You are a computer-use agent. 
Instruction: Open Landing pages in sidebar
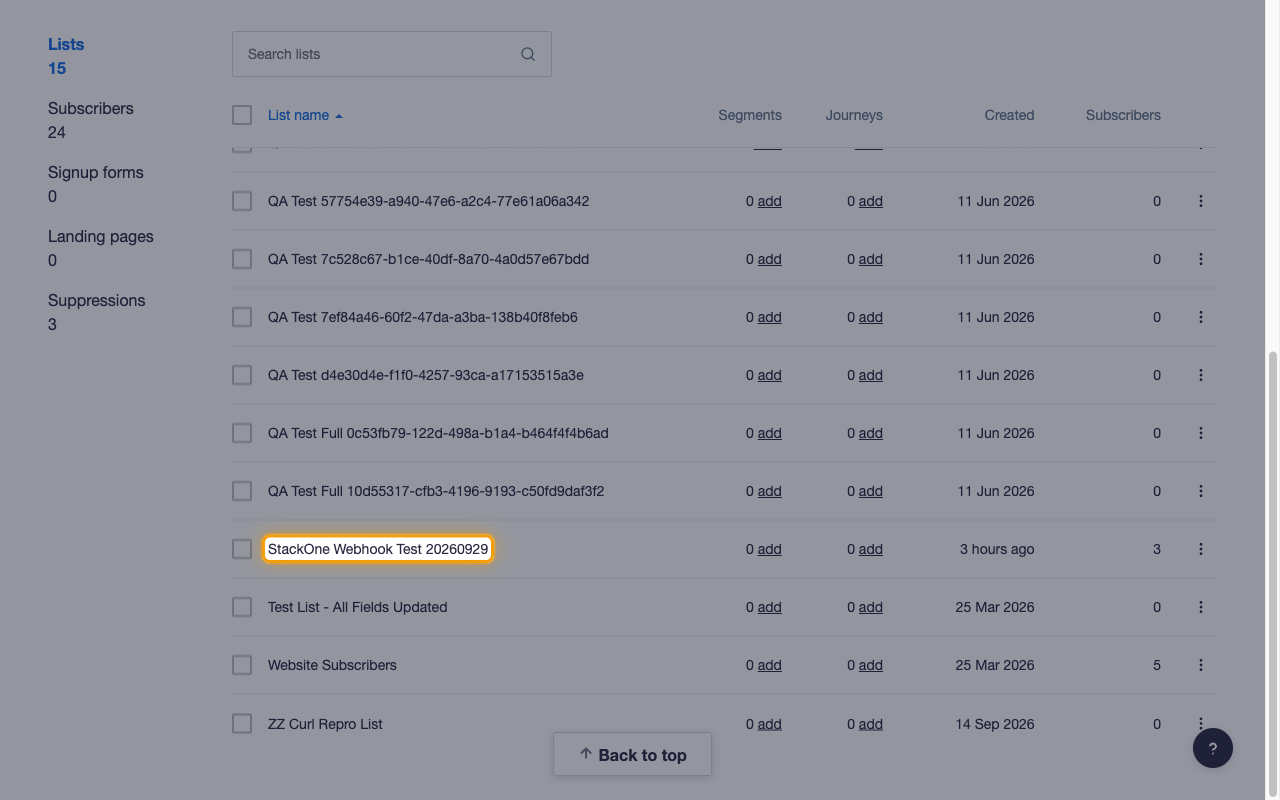pos(100,248)
